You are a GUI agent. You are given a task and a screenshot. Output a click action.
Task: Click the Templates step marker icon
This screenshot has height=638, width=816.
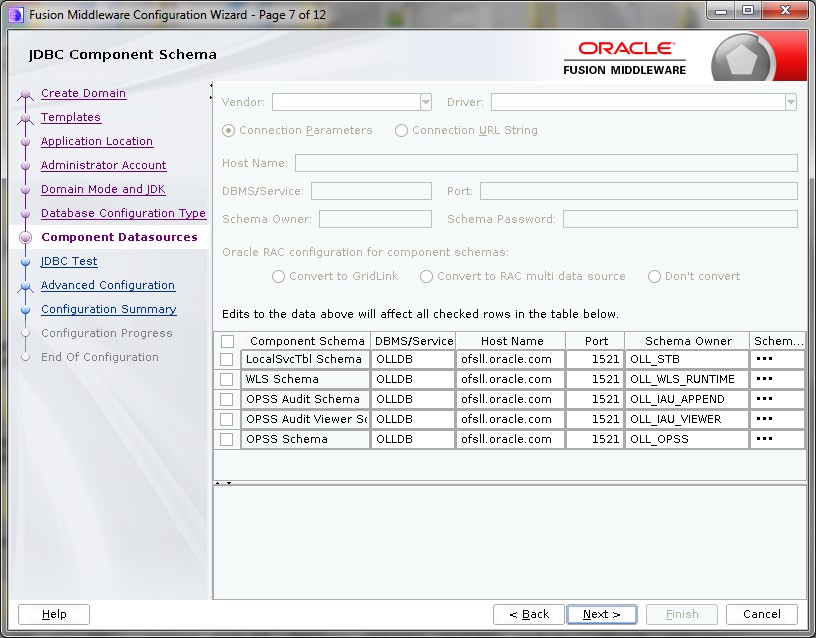click(x=26, y=119)
